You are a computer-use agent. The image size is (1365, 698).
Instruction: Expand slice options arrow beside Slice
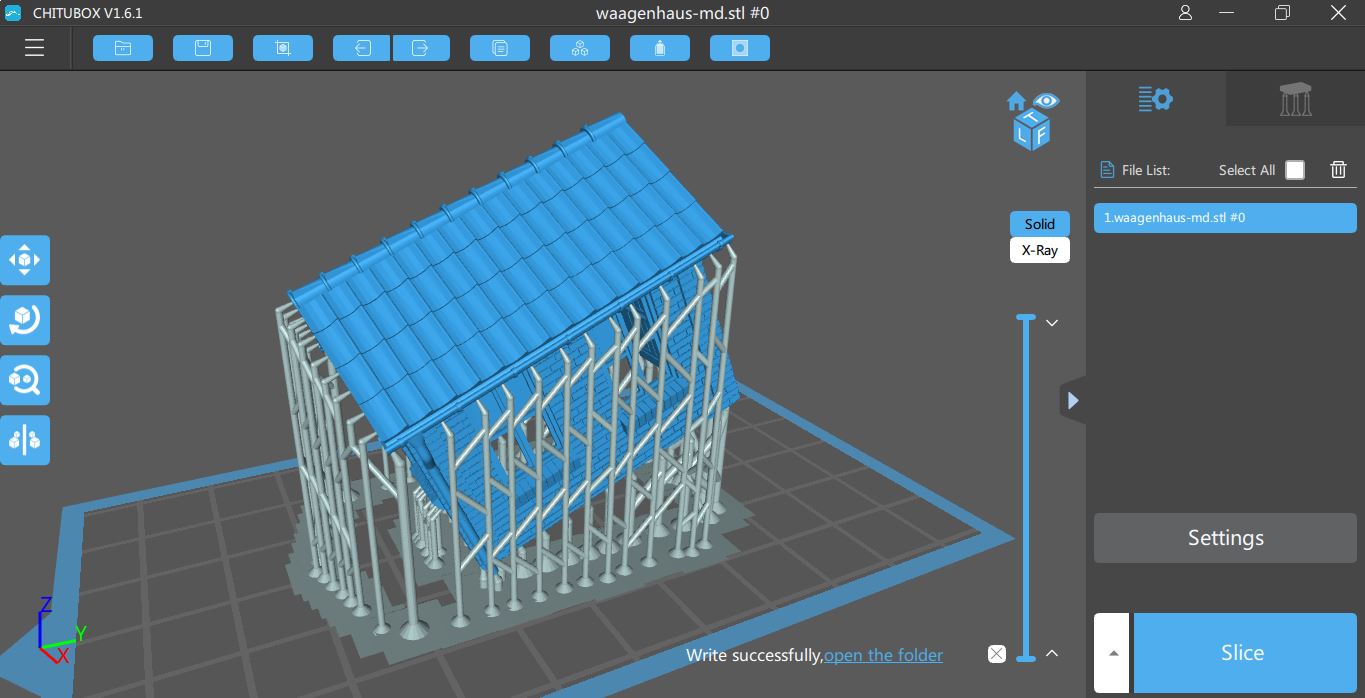pos(1113,653)
